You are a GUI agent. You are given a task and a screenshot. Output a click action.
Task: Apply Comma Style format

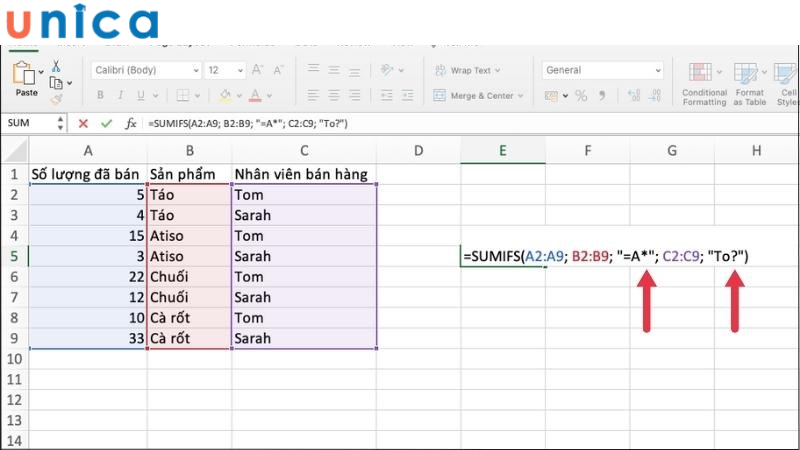[603, 95]
